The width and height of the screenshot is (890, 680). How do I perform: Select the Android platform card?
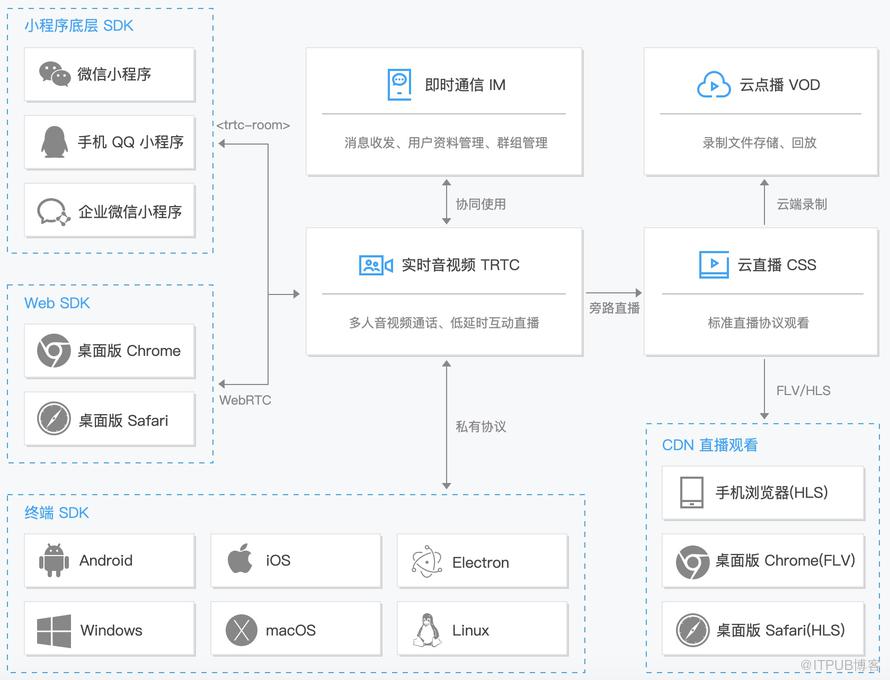(x=110, y=561)
